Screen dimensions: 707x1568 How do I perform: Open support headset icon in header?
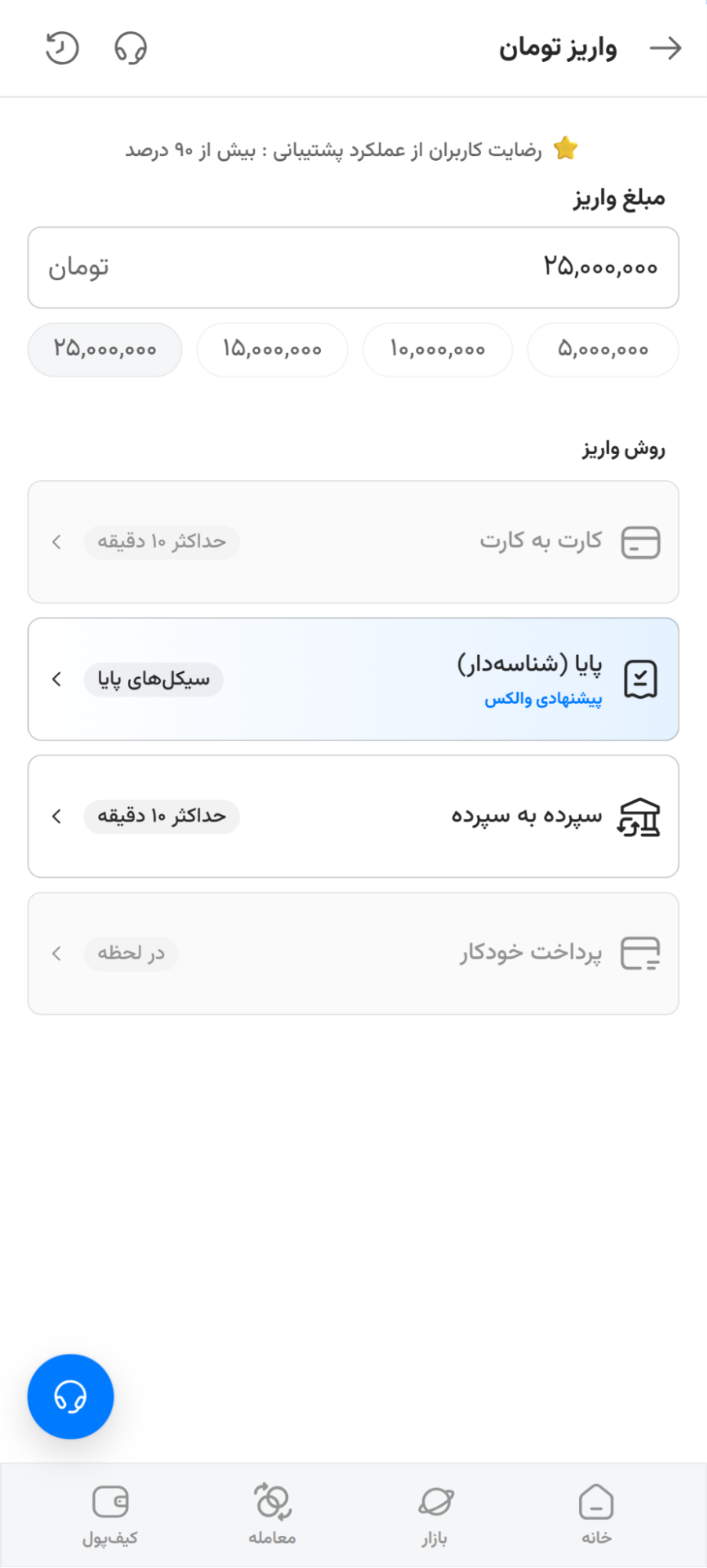tap(130, 48)
